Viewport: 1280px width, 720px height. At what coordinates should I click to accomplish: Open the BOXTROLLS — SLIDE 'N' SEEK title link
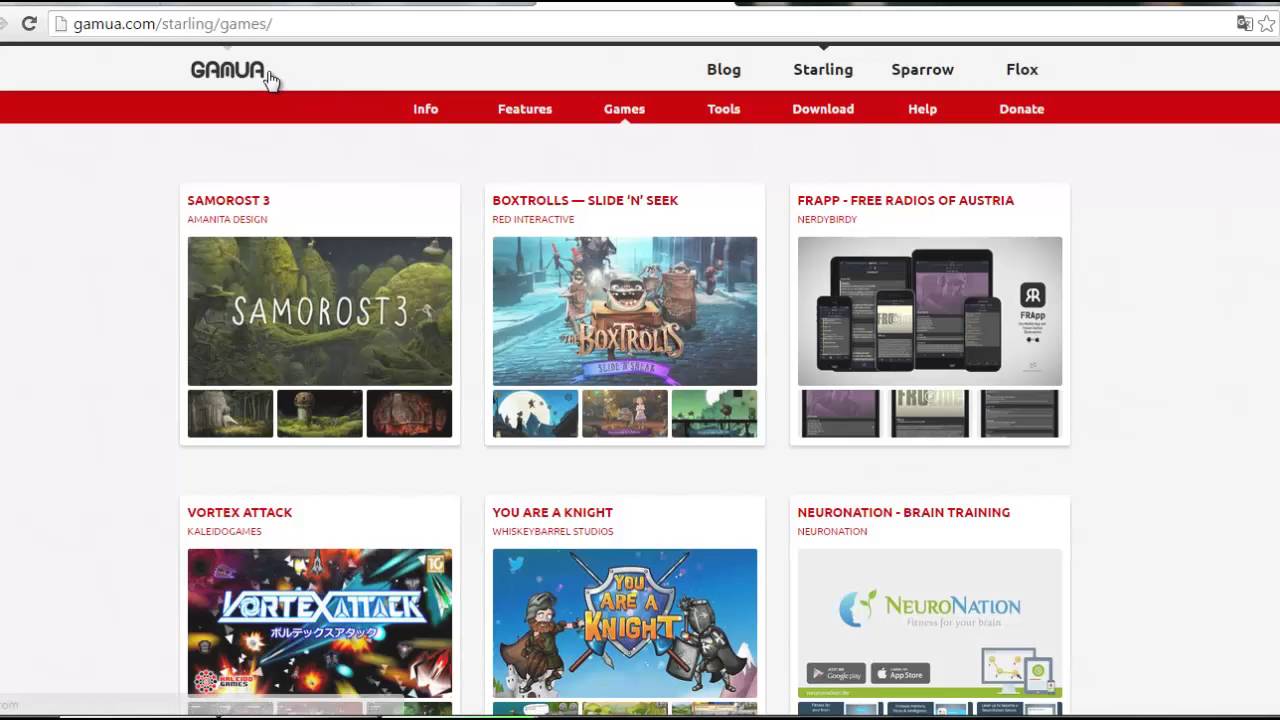point(585,200)
